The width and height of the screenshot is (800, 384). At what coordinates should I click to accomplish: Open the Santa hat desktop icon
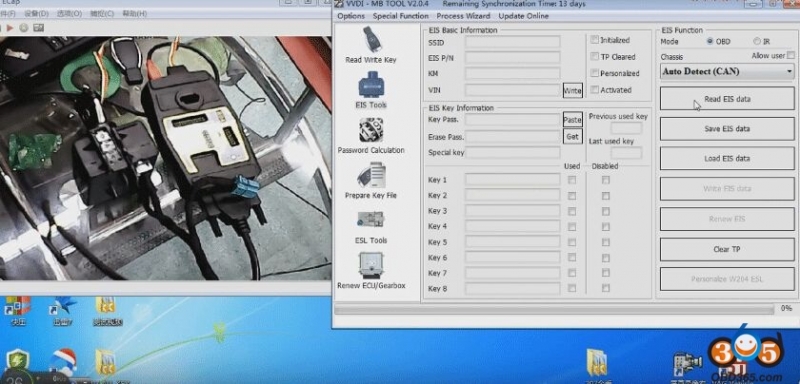coord(64,362)
